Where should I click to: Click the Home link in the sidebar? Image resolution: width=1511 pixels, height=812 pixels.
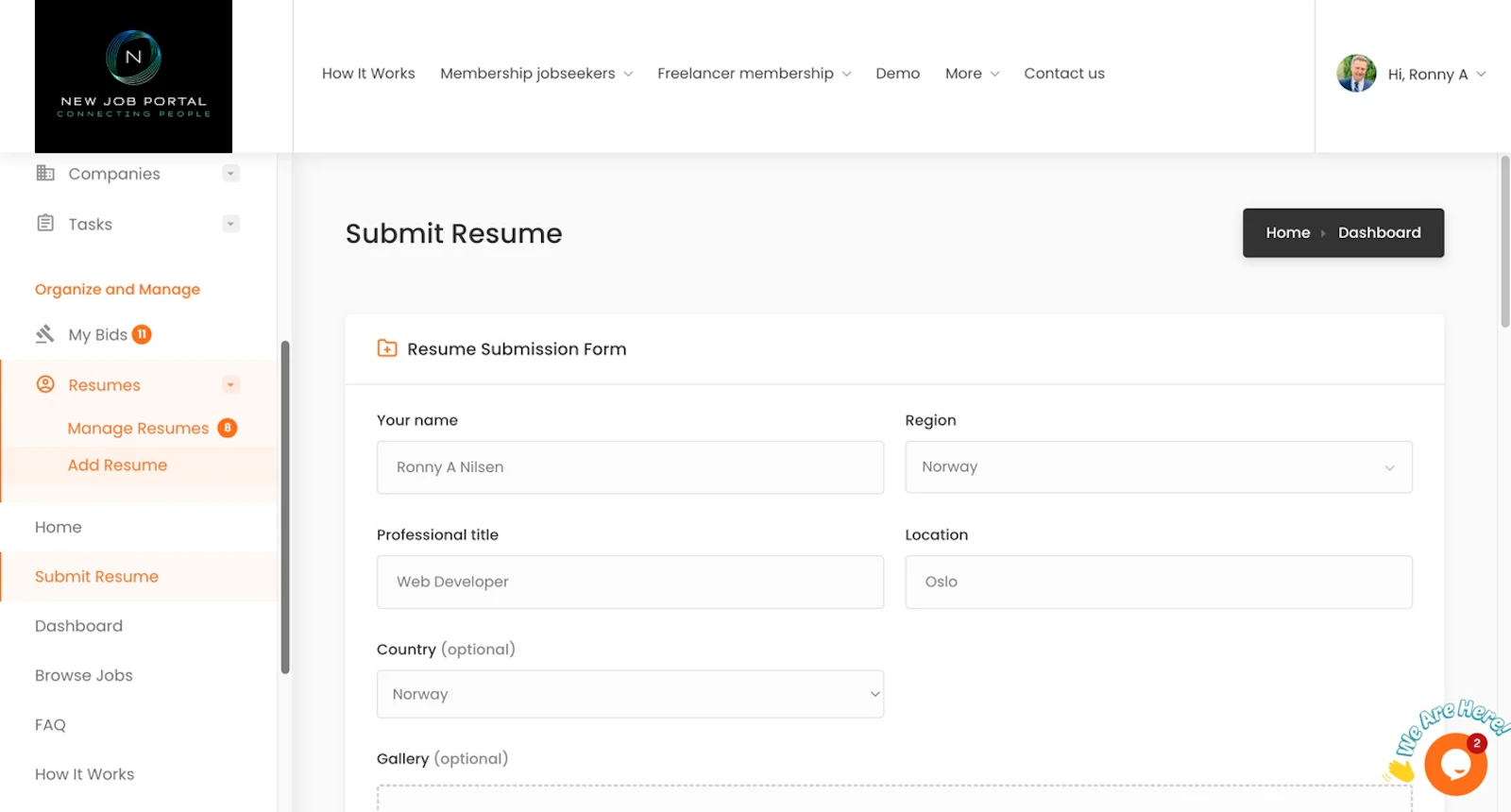click(59, 527)
